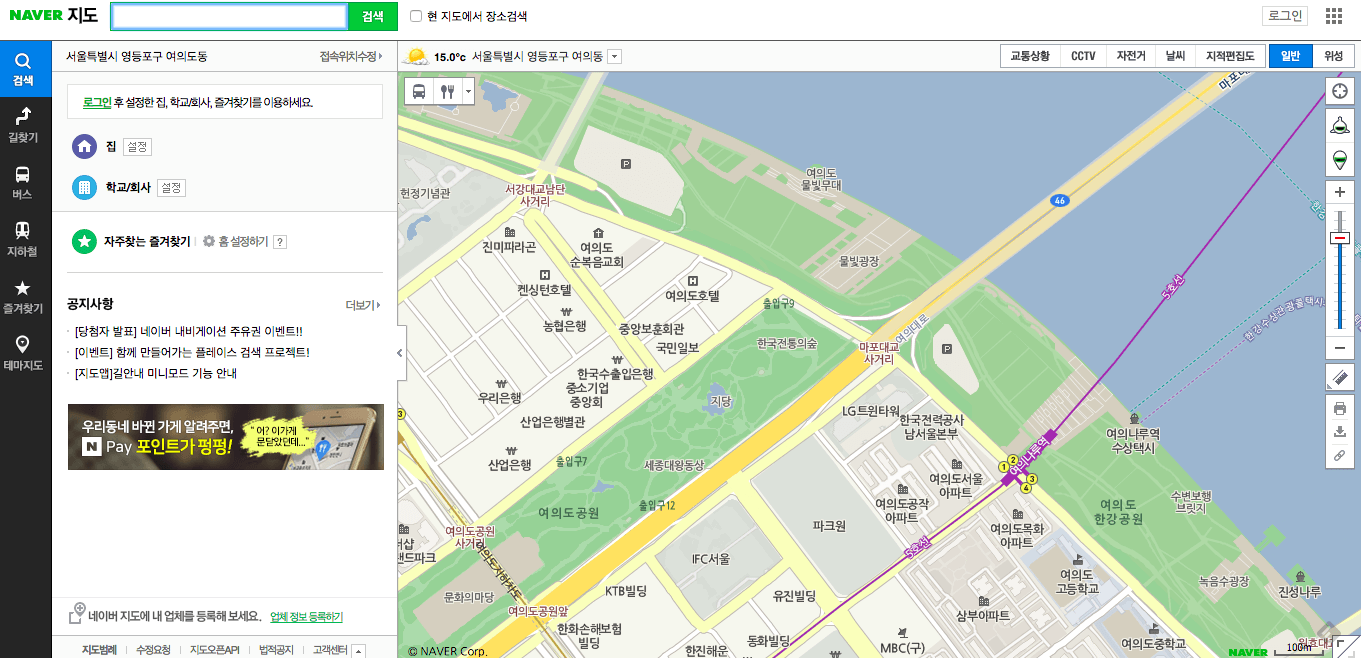
Task: Switch map view to 위성 satellite mode
Action: 1334,56
